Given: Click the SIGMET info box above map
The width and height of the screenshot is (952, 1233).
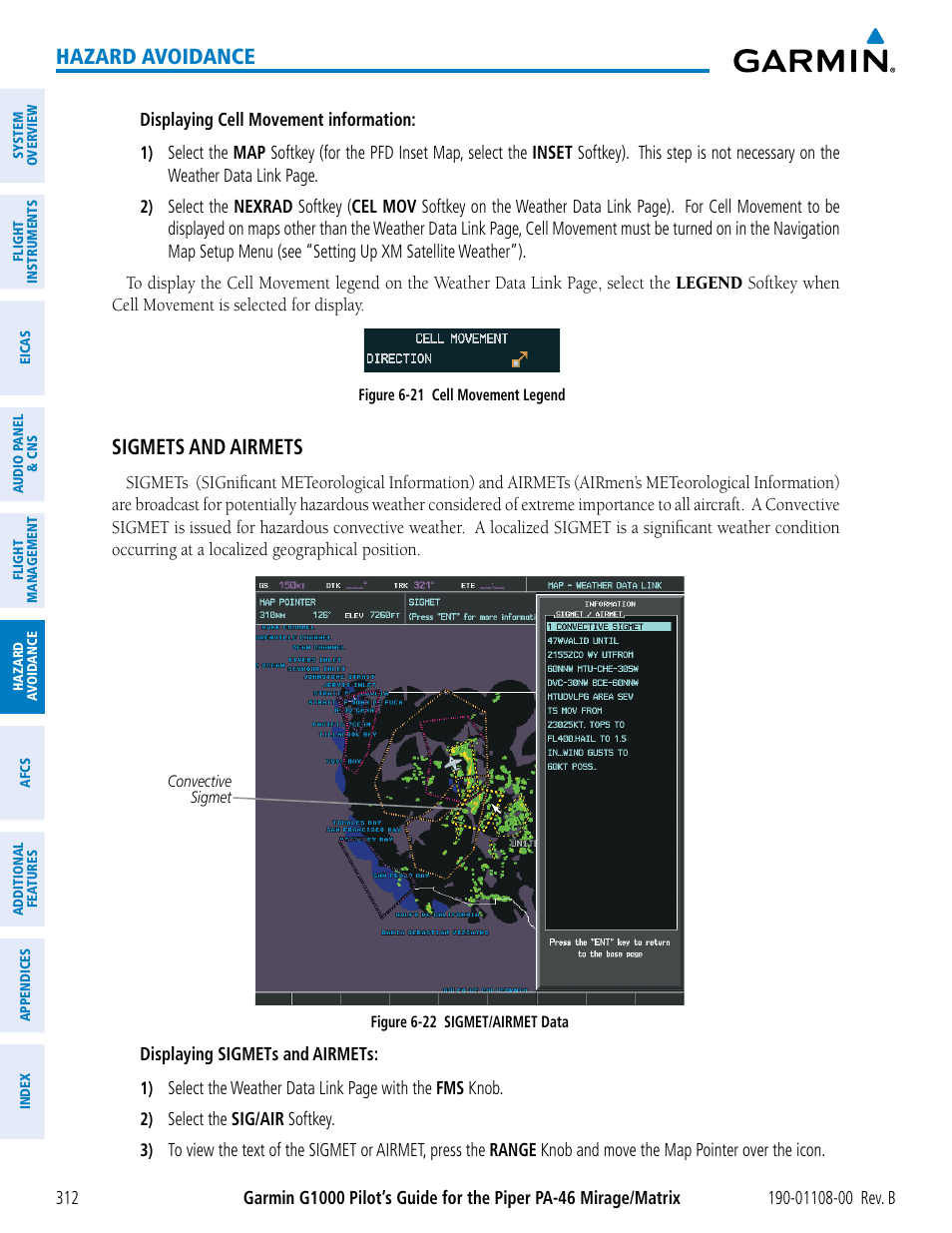Looking at the screenshot, I should pyautogui.click(x=471, y=609).
